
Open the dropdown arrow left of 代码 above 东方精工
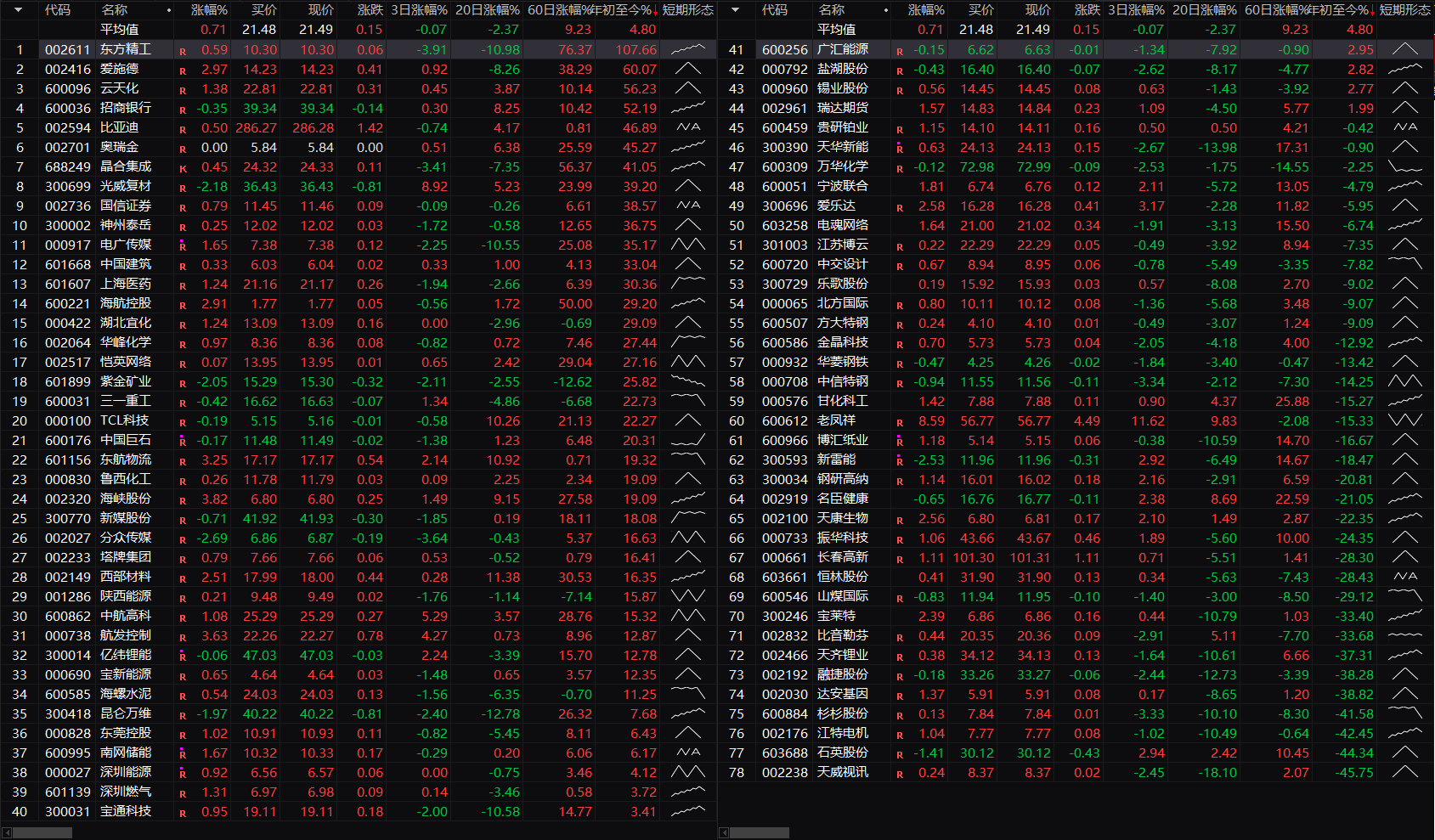[19, 10]
